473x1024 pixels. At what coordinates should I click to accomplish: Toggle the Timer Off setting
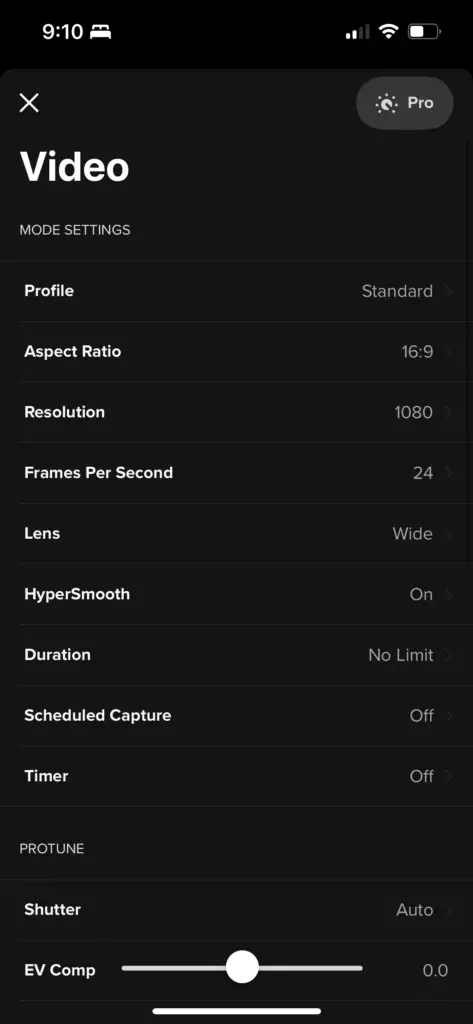point(236,776)
